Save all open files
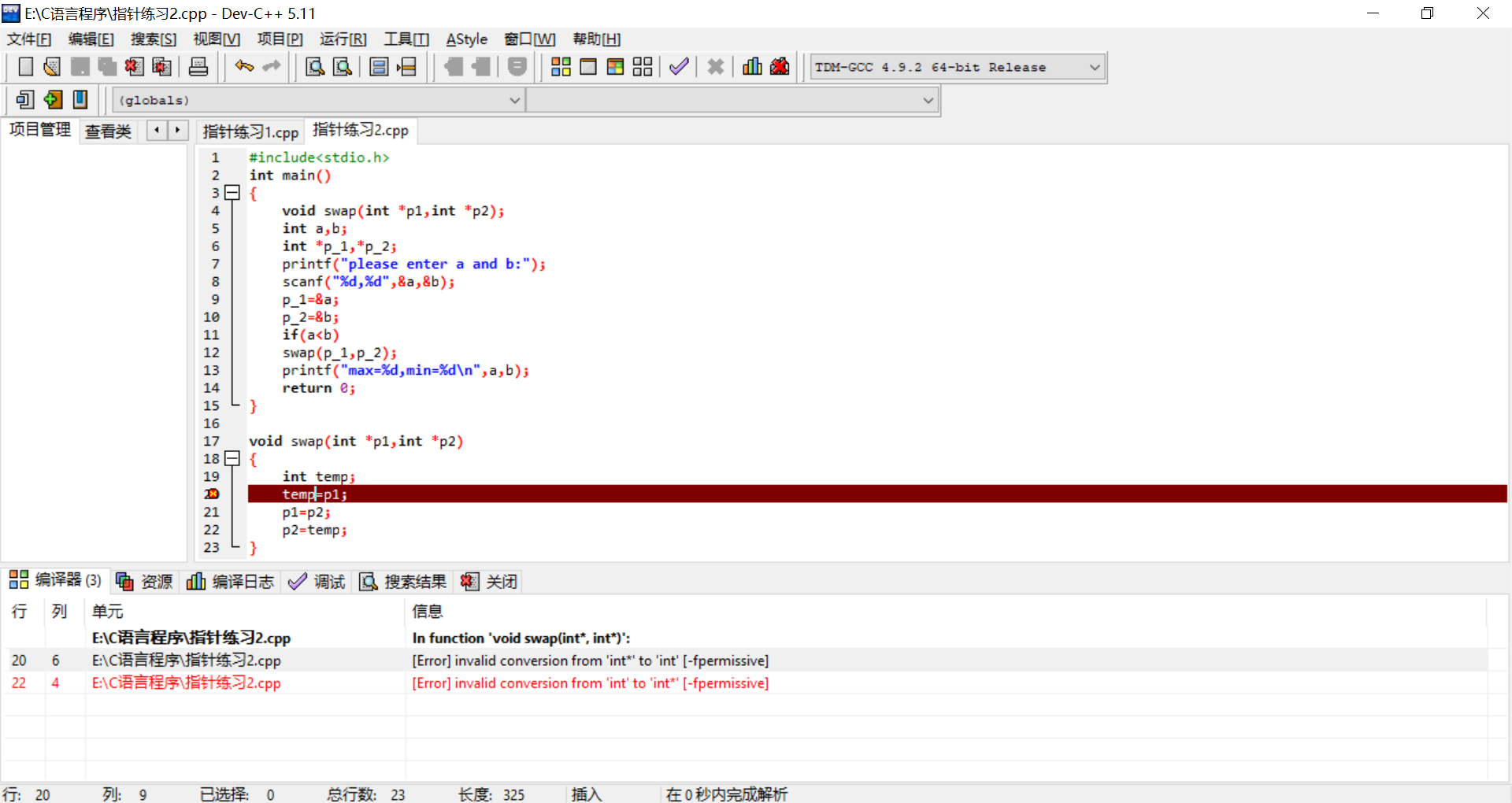 coord(107,67)
